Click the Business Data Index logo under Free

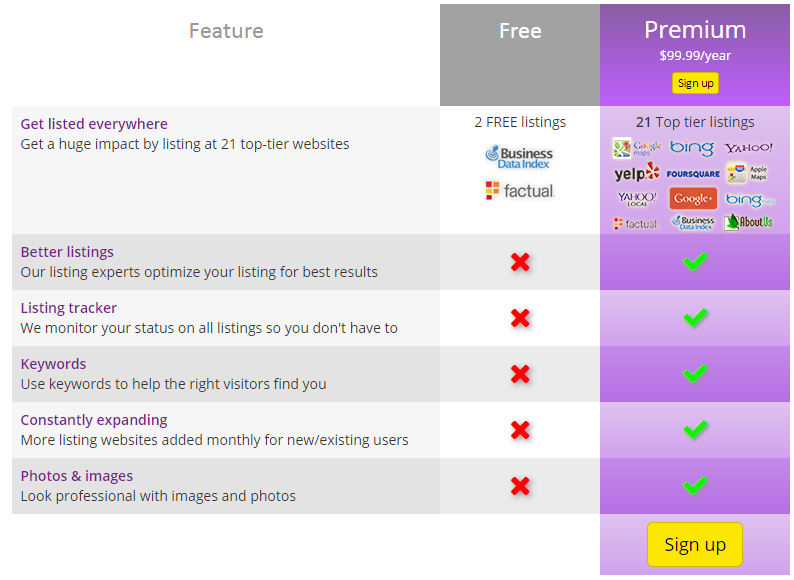click(x=520, y=158)
